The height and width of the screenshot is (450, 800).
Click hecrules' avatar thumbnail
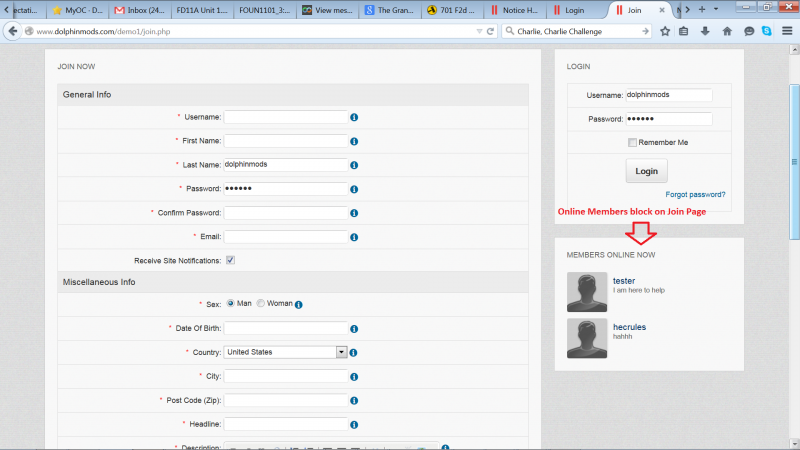[587, 338]
